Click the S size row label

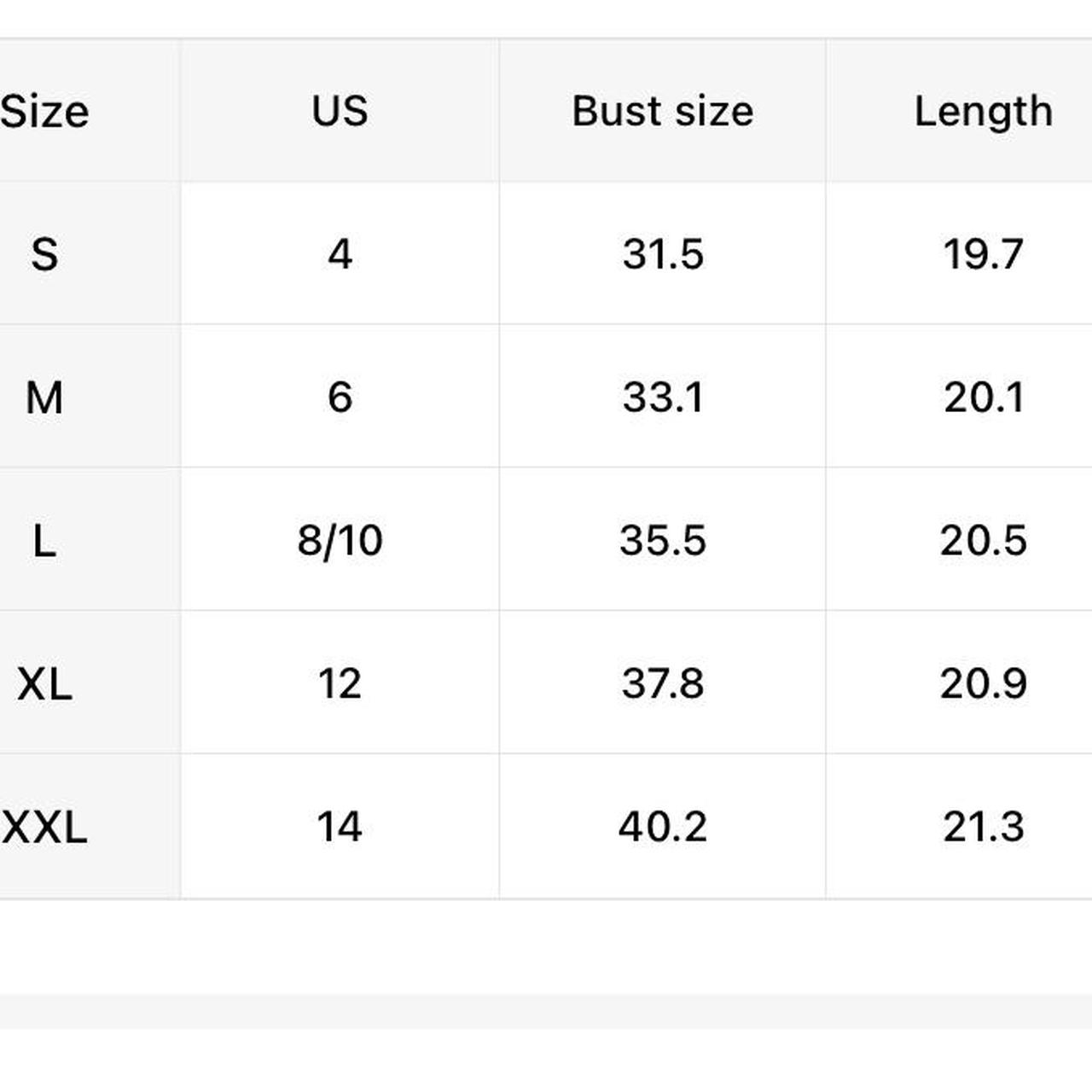(44, 254)
